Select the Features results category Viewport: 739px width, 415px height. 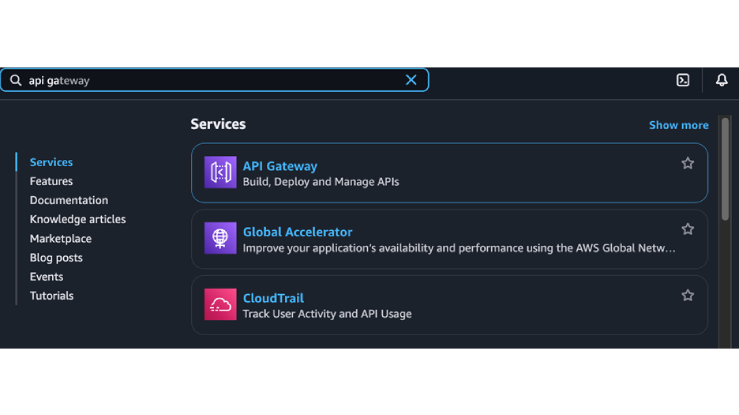pos(51,181)
